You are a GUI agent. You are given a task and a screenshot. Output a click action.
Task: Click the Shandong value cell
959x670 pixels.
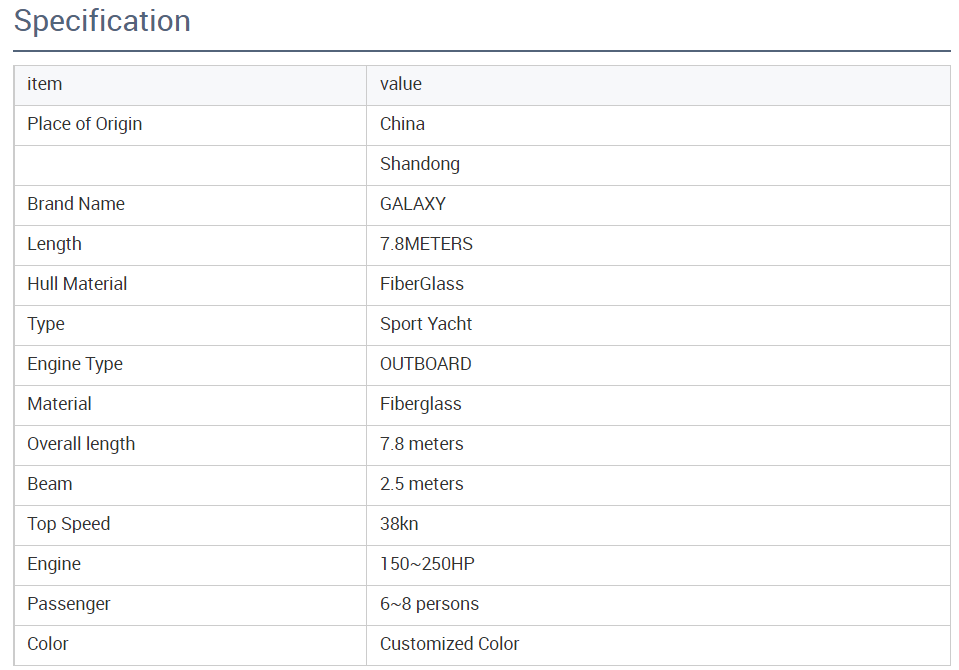[x=420, y=164]
